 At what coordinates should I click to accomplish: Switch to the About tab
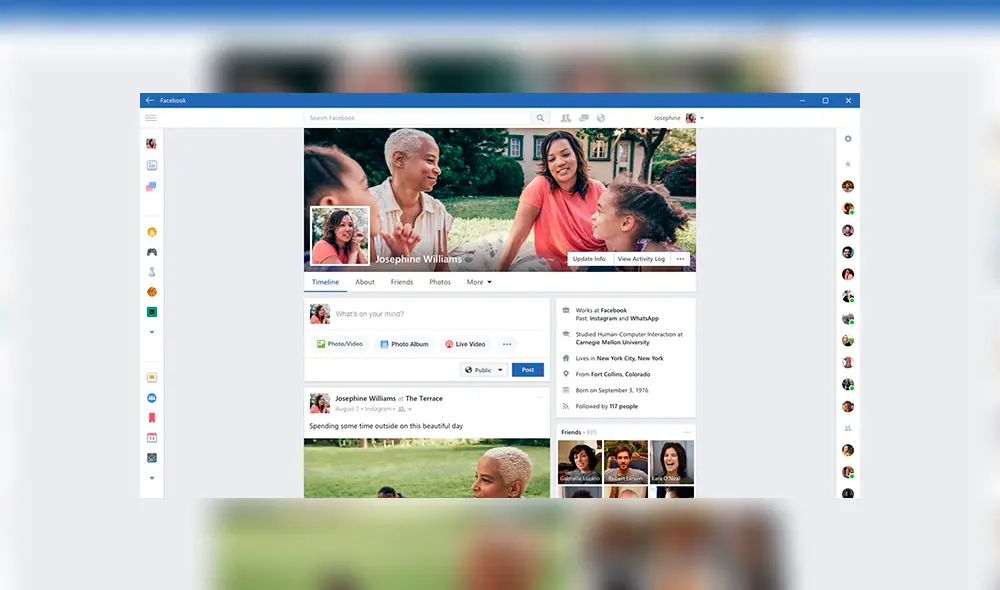[x=364, y=281]
